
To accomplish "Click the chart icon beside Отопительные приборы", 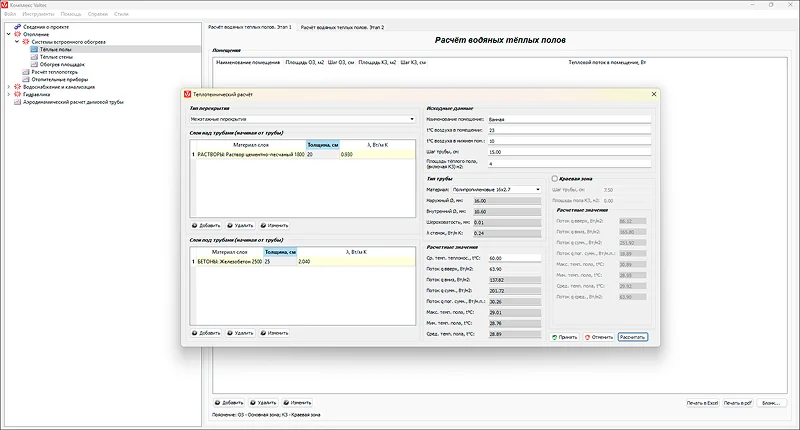I will pos(26,80).
